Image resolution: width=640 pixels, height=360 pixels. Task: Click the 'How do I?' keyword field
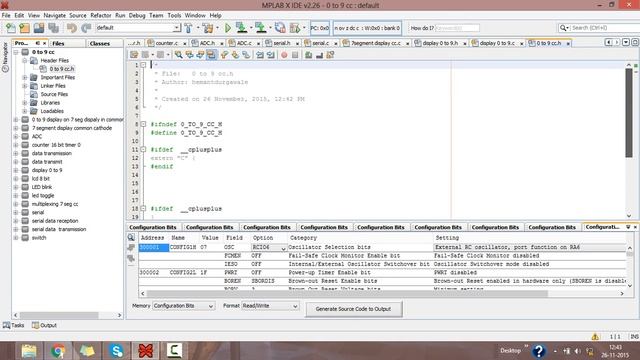(x=457, y=28)
